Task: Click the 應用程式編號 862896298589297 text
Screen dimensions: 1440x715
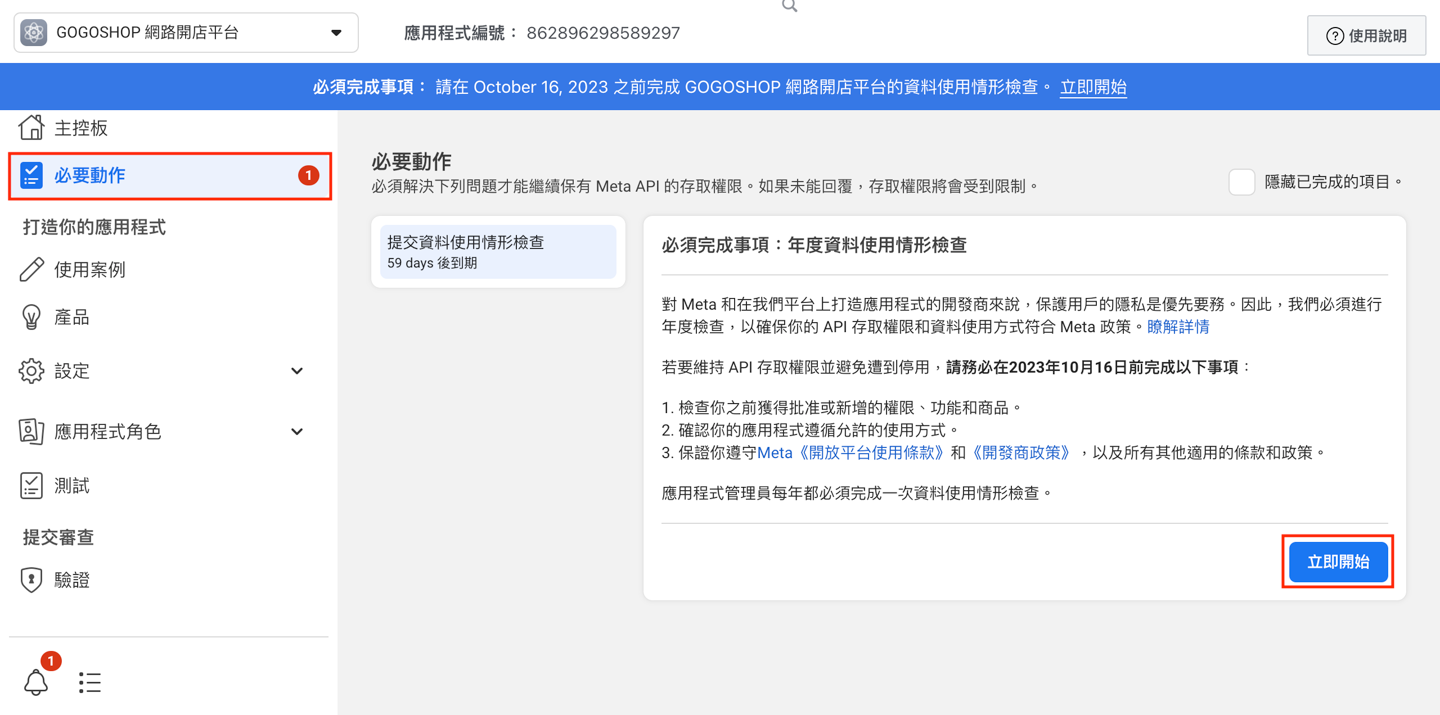Action: coord(542,33)
